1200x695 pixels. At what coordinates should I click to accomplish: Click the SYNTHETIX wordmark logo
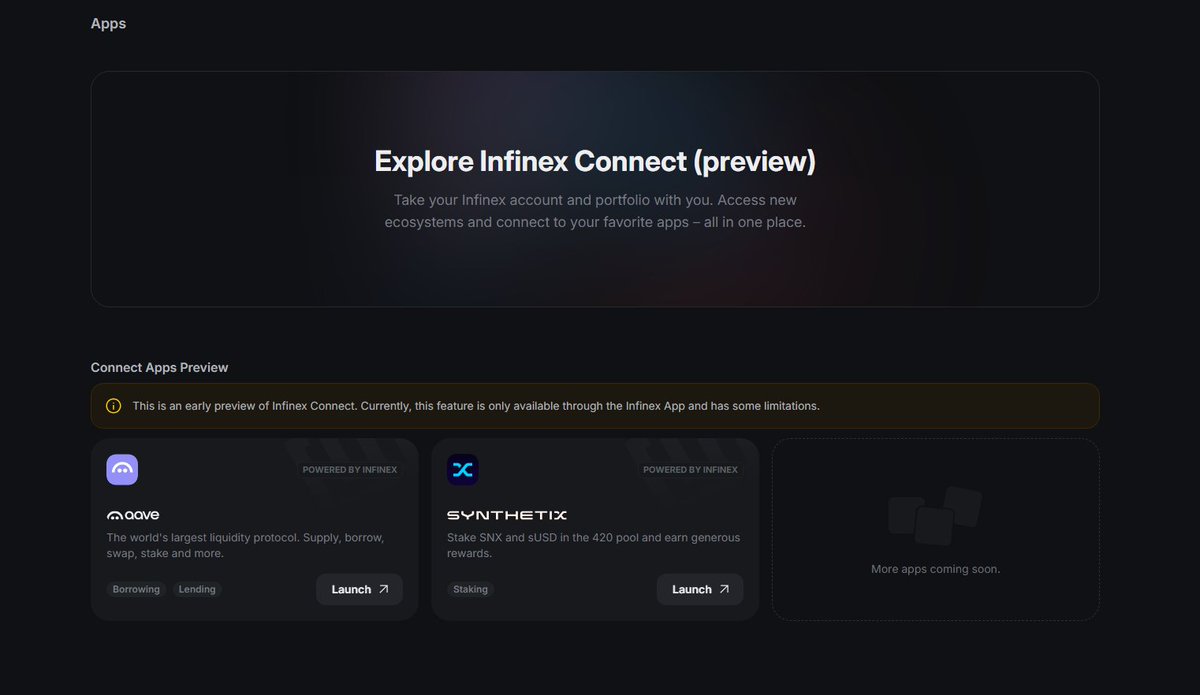click(x=507, y=516)
